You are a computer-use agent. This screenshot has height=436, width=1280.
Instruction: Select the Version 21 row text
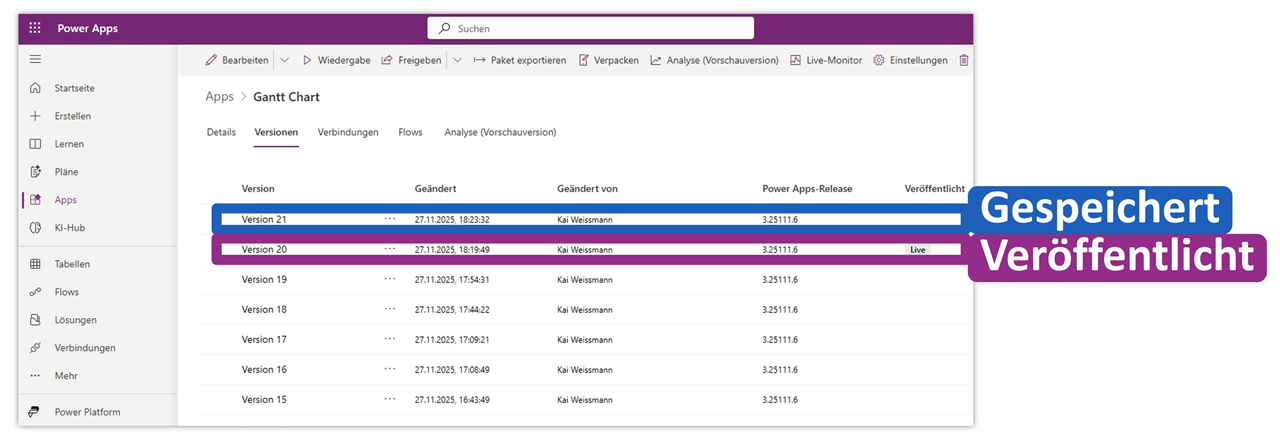[264, 219]
